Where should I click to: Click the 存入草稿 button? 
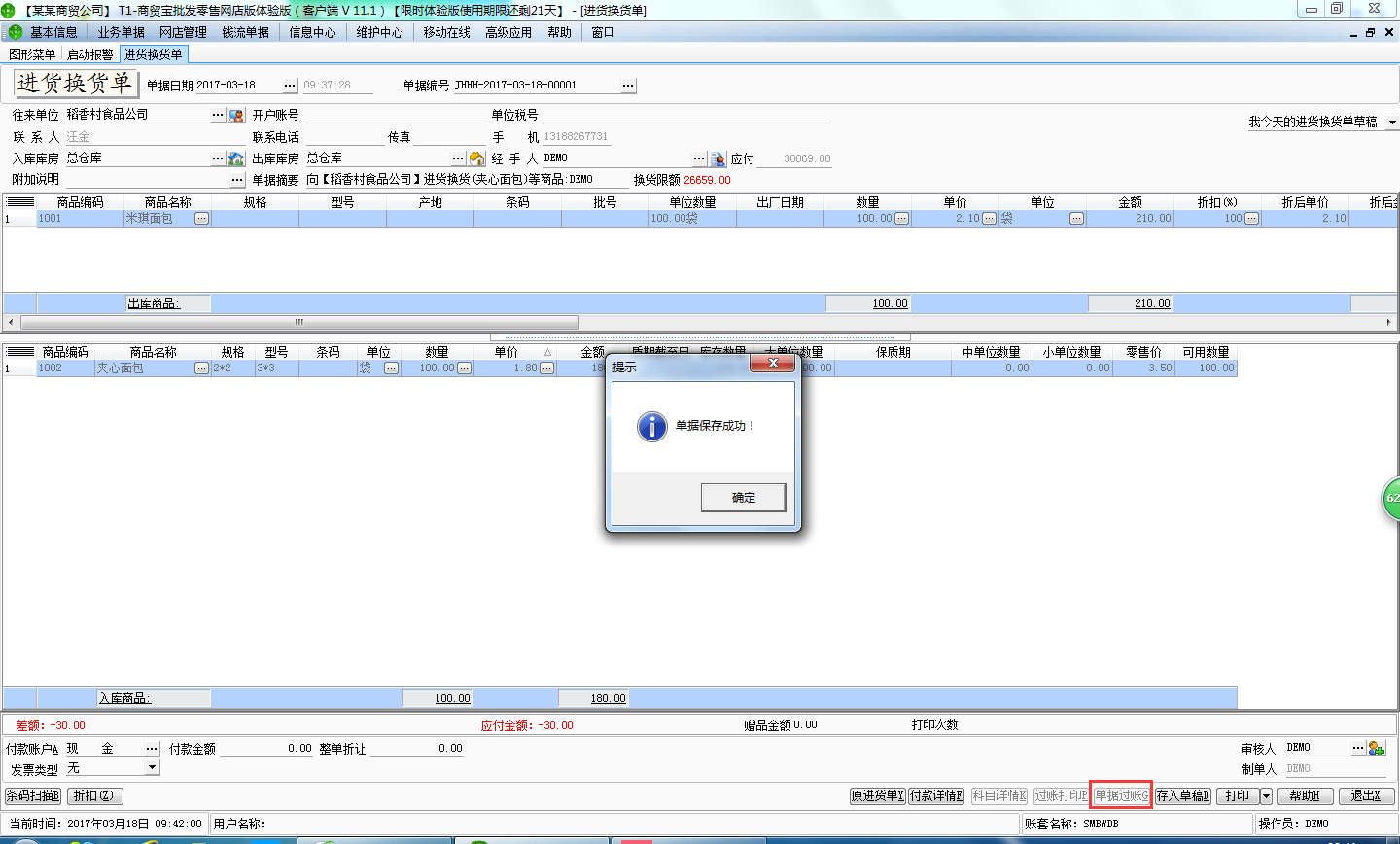(1182, 796)
